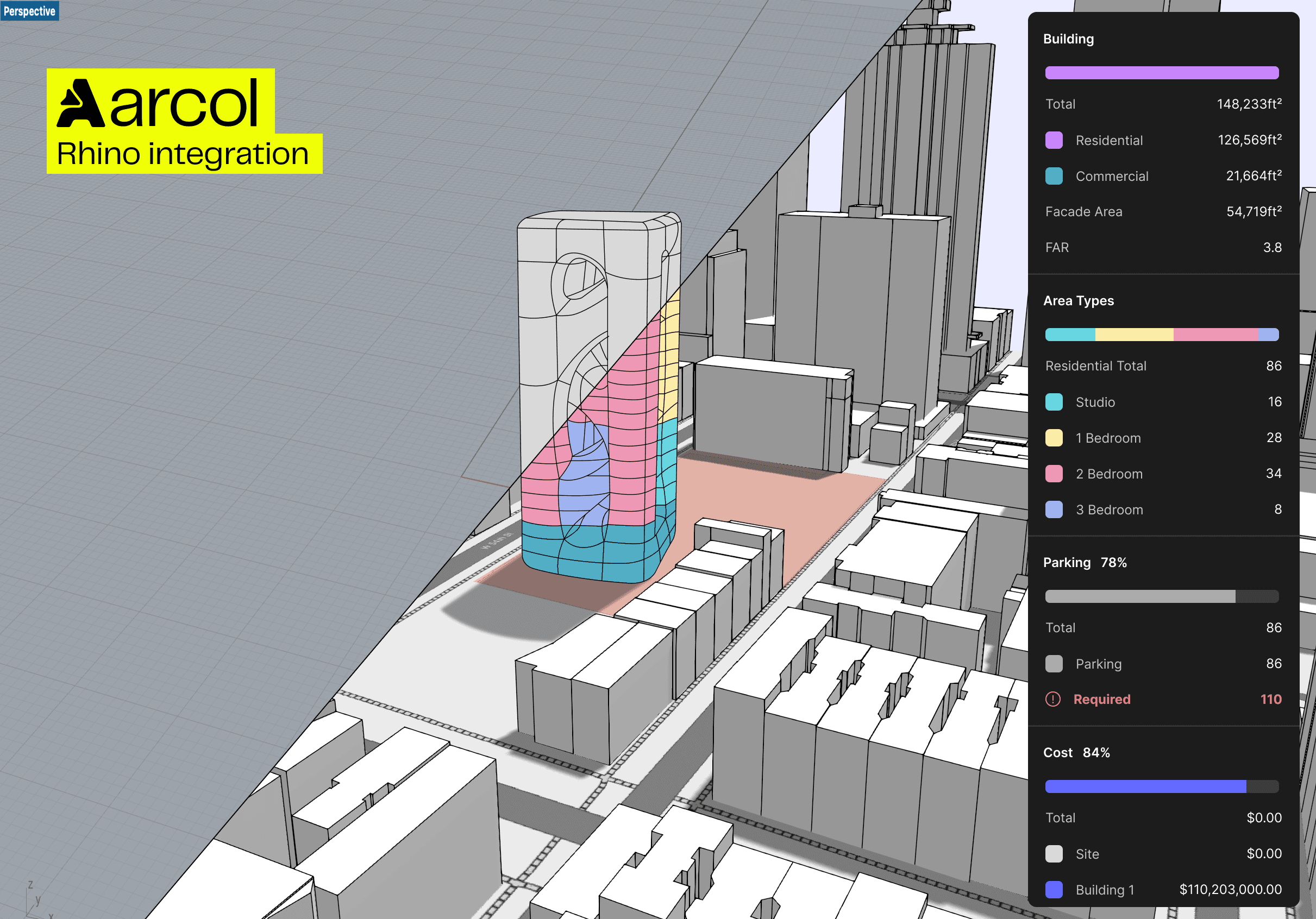
Task: Click the Studio cyan swatch
Action: pos(1054,401)
